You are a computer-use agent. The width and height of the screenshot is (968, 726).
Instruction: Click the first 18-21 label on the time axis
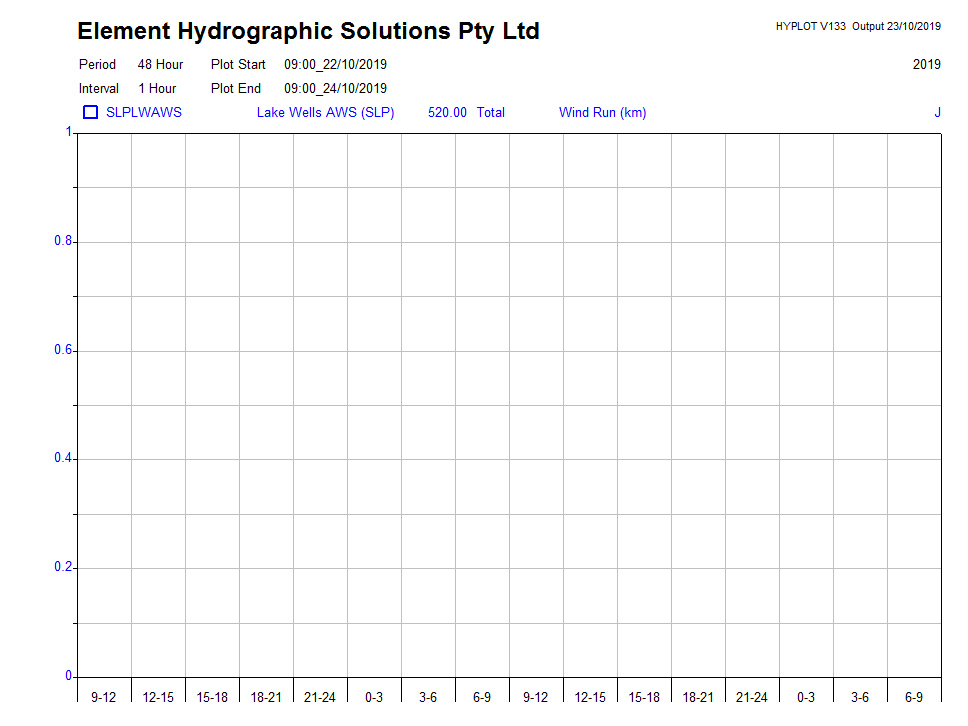point(266,697)
